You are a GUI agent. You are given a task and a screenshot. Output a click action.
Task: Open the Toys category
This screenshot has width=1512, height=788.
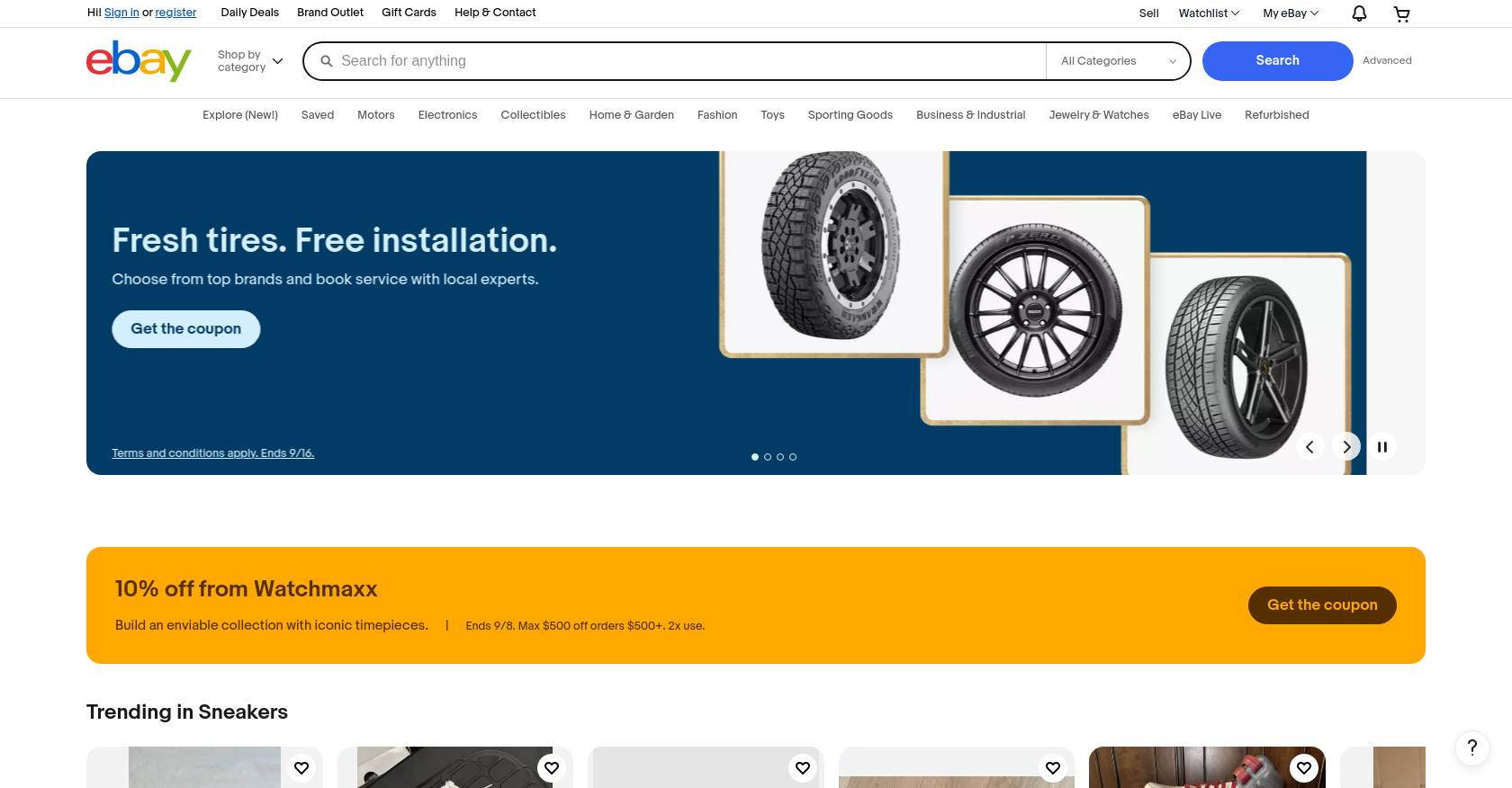(x=772, y=115)
